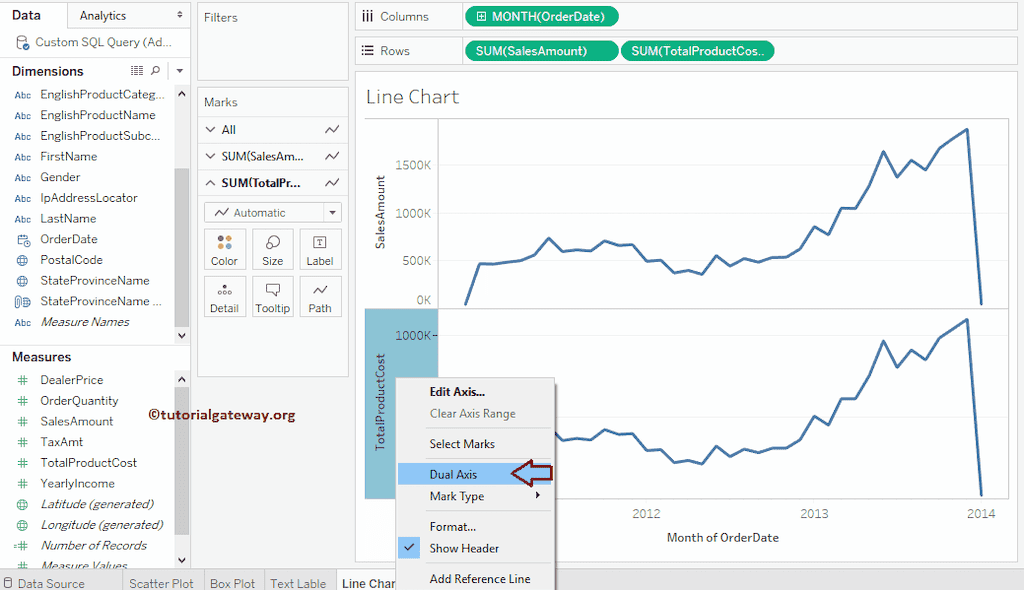The width and height of the screenshot is (1024, 590).
Task: Open the Scatter Plot sheet tab
Action: coord(161,583)
